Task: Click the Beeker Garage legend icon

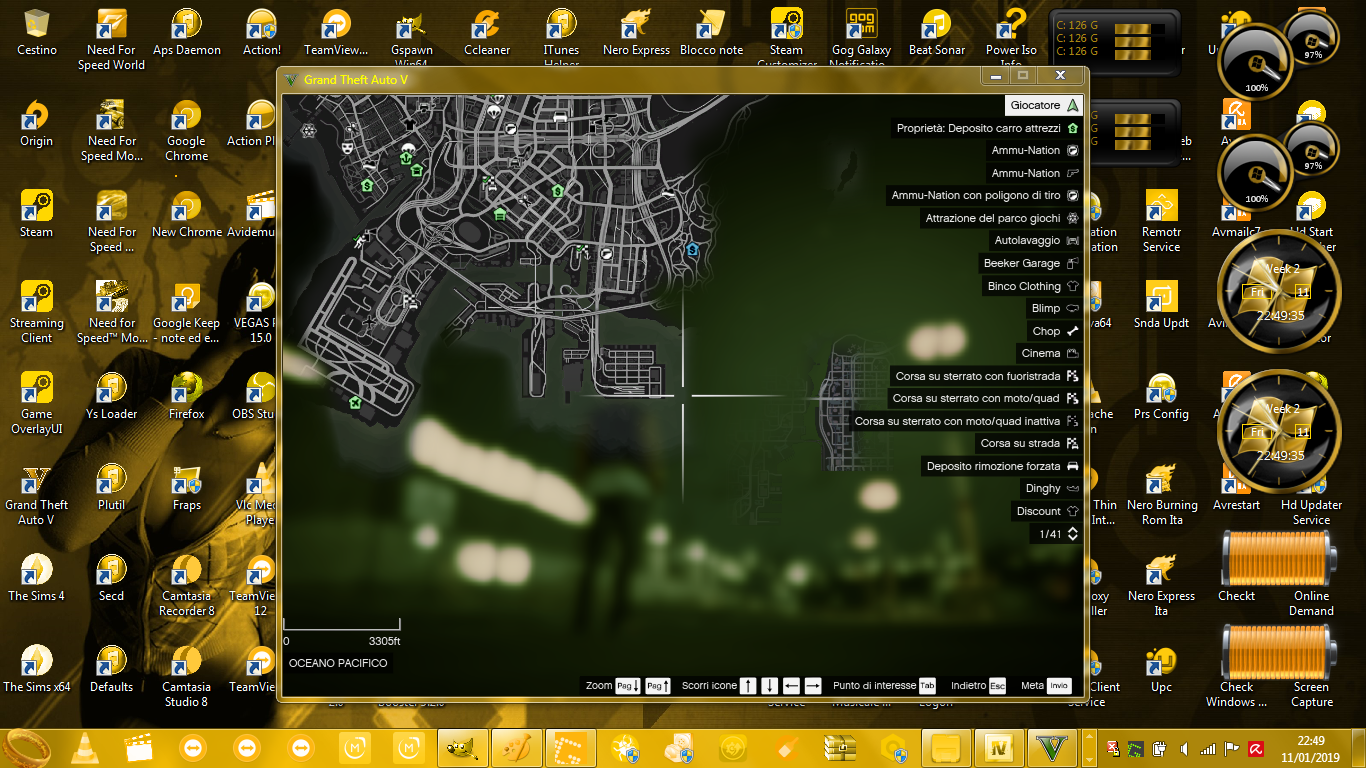Action: tap(1072, 263)
